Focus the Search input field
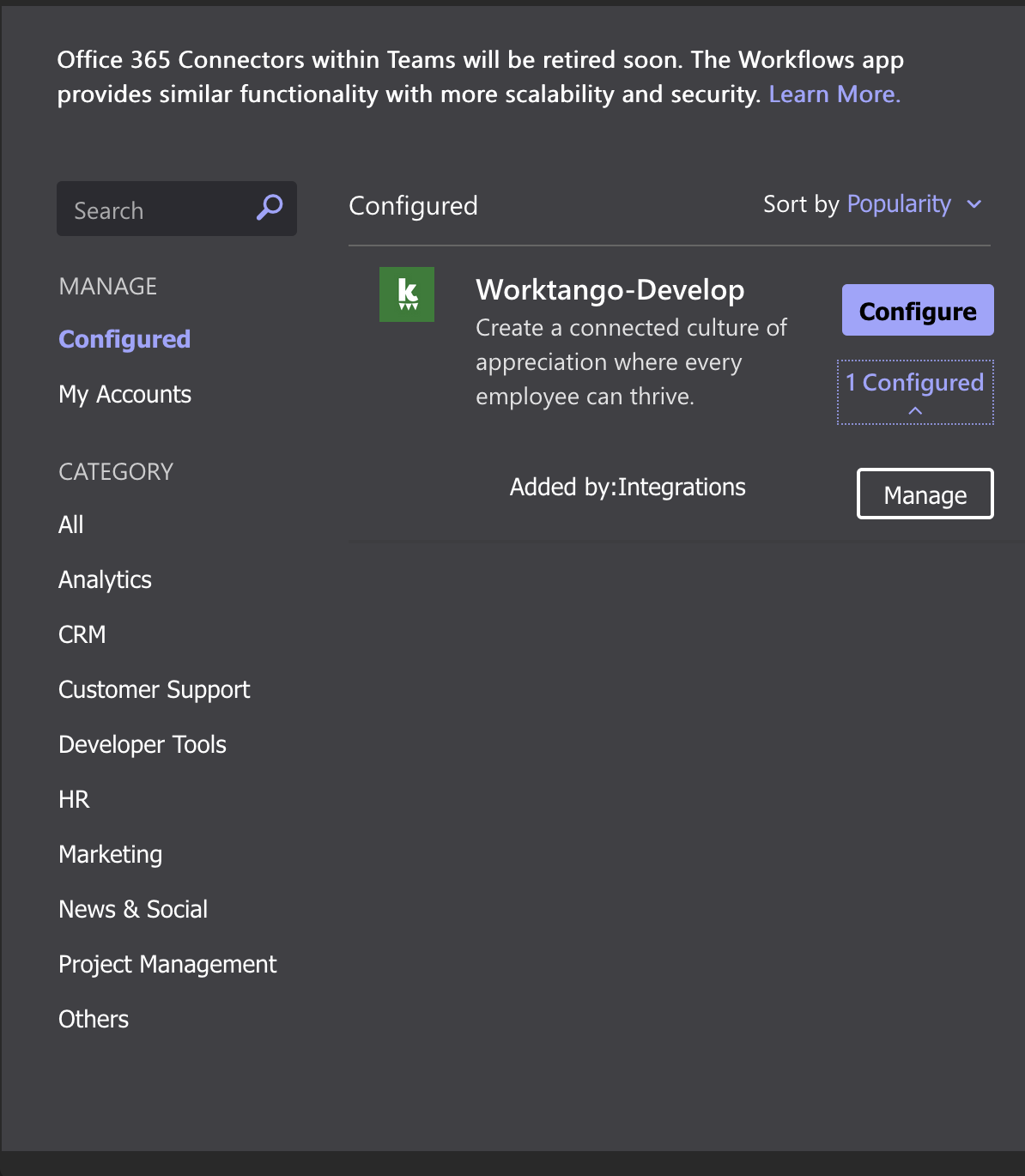This screenshot has width=1025, height=1176. (x=177, y=209)
